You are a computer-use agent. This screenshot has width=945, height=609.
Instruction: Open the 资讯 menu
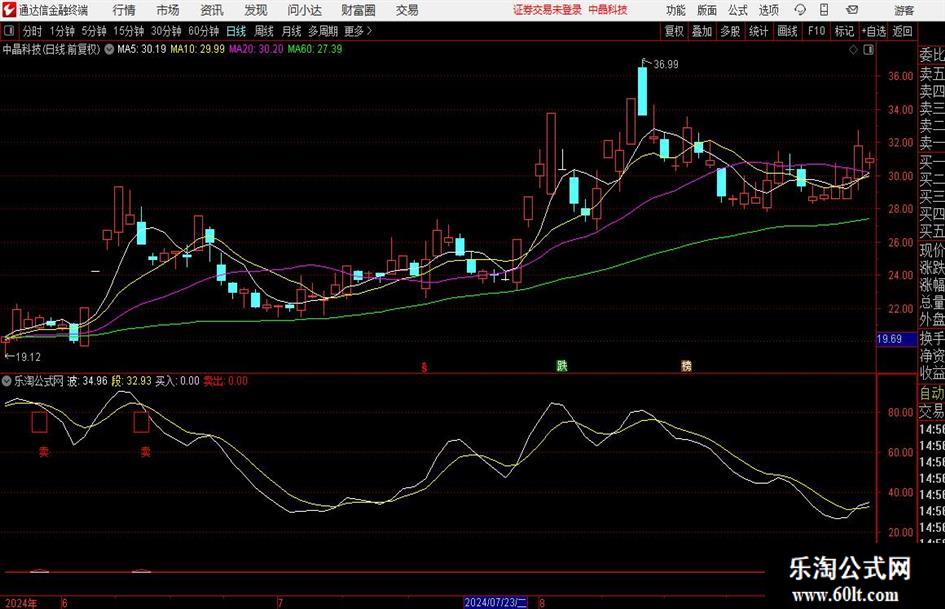coord(212,10)
